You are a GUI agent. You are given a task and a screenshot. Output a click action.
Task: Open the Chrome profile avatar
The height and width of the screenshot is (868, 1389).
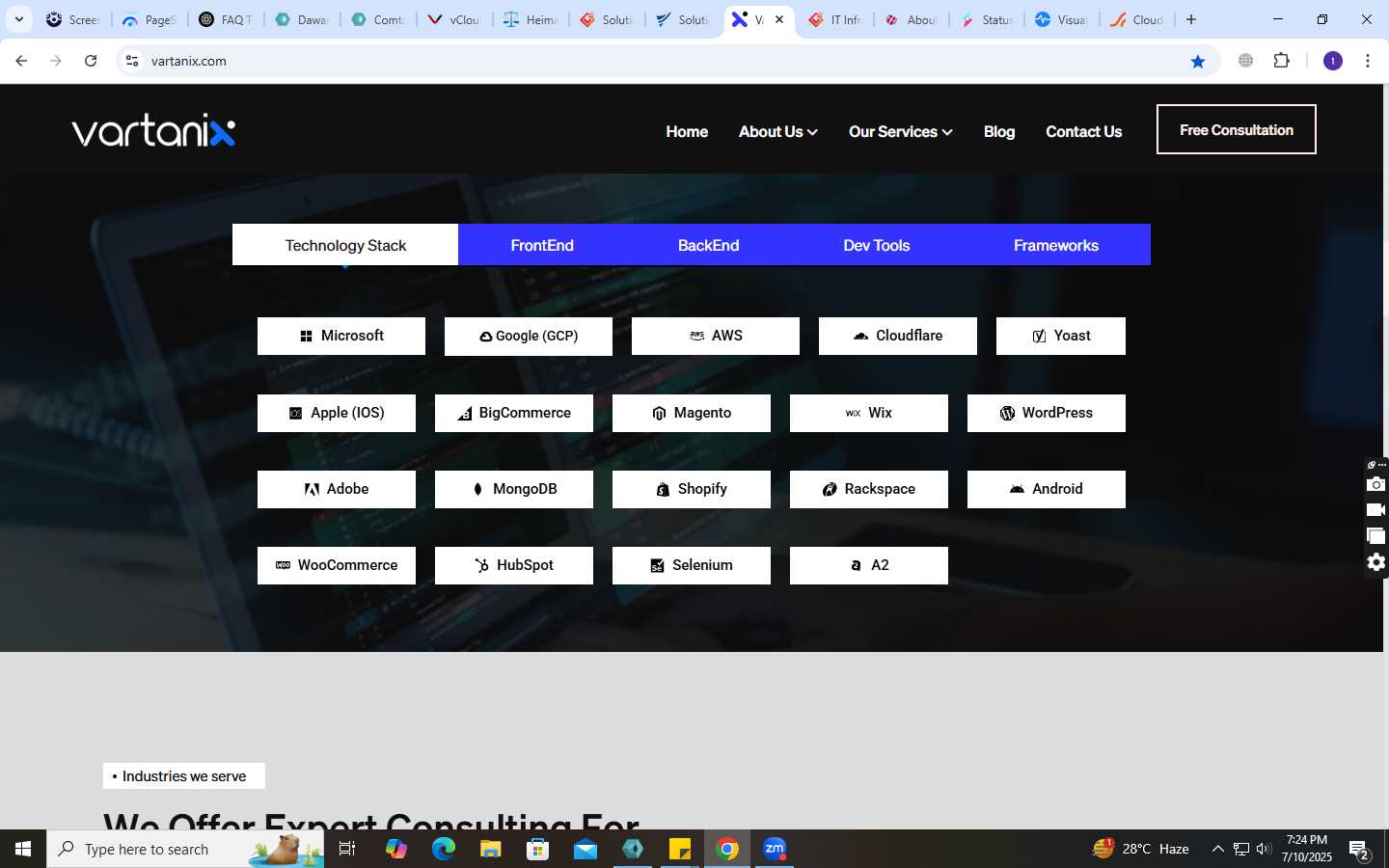click(1333, 61)
